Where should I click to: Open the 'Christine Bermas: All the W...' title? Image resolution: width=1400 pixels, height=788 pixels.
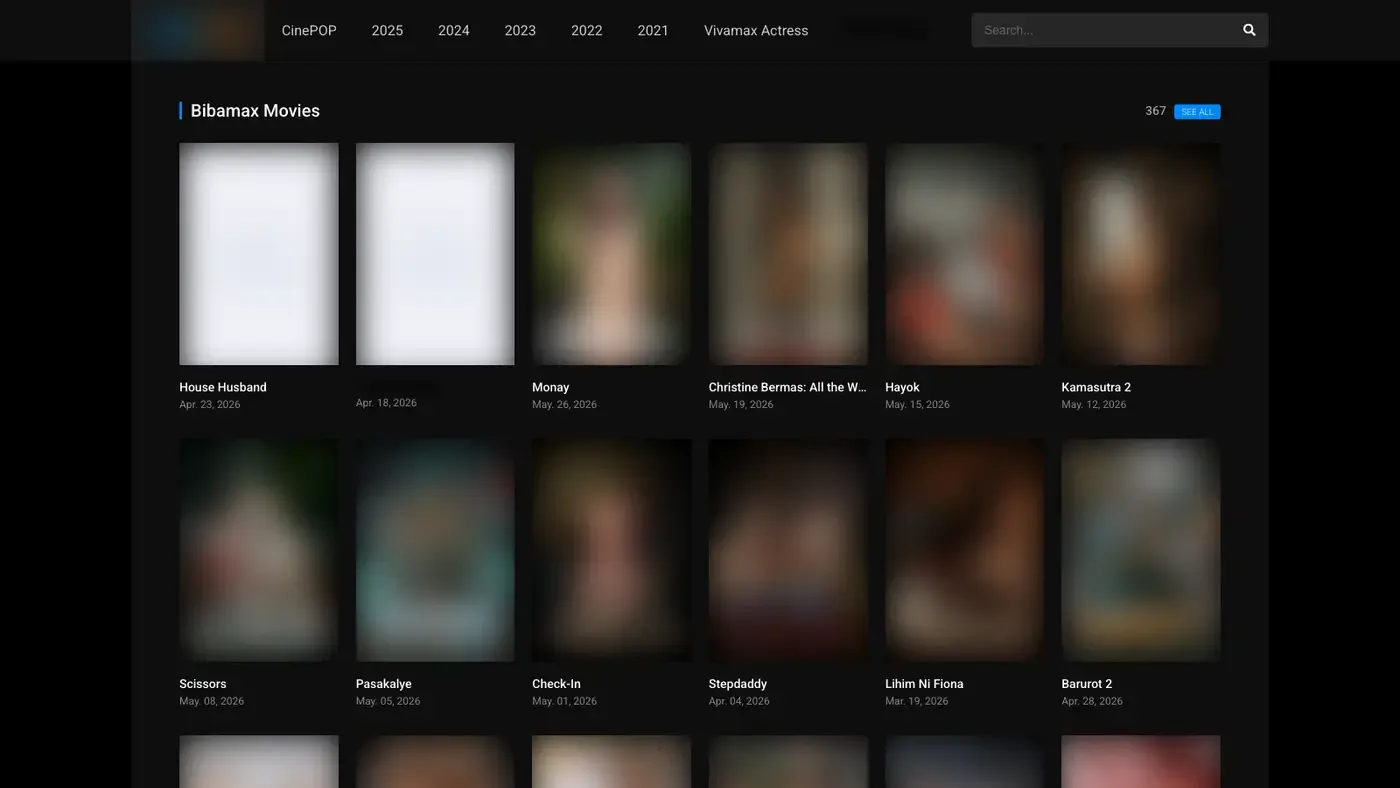pos(788,387)
